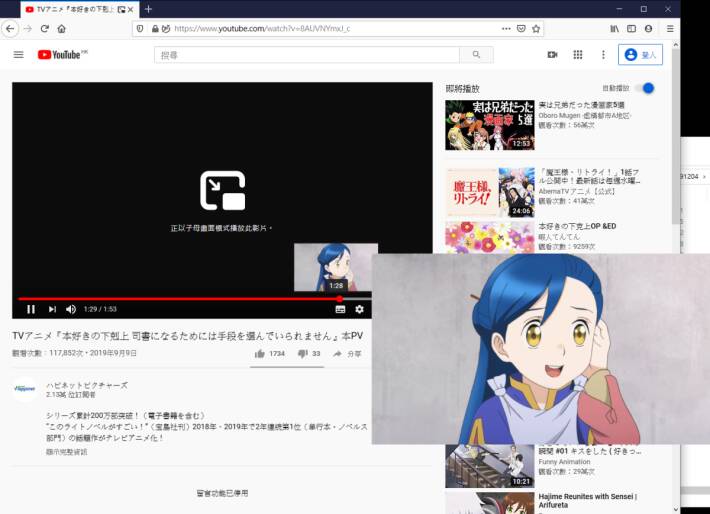Click the padlock site info icon
The image size is (710, 514).
click(x=155, y=29)
